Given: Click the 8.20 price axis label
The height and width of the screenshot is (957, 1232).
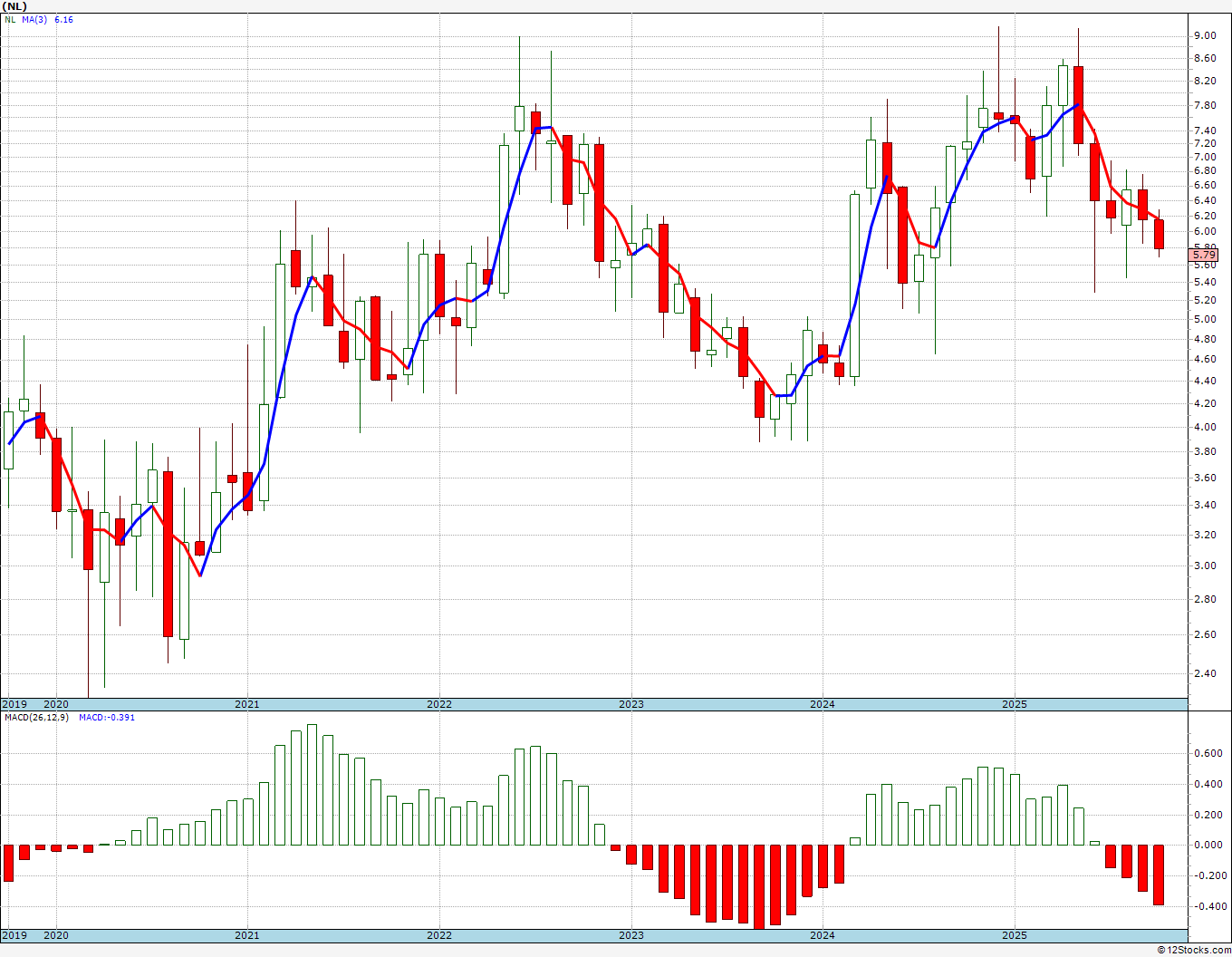Looking at the screenshot, I should [1205, 81].
